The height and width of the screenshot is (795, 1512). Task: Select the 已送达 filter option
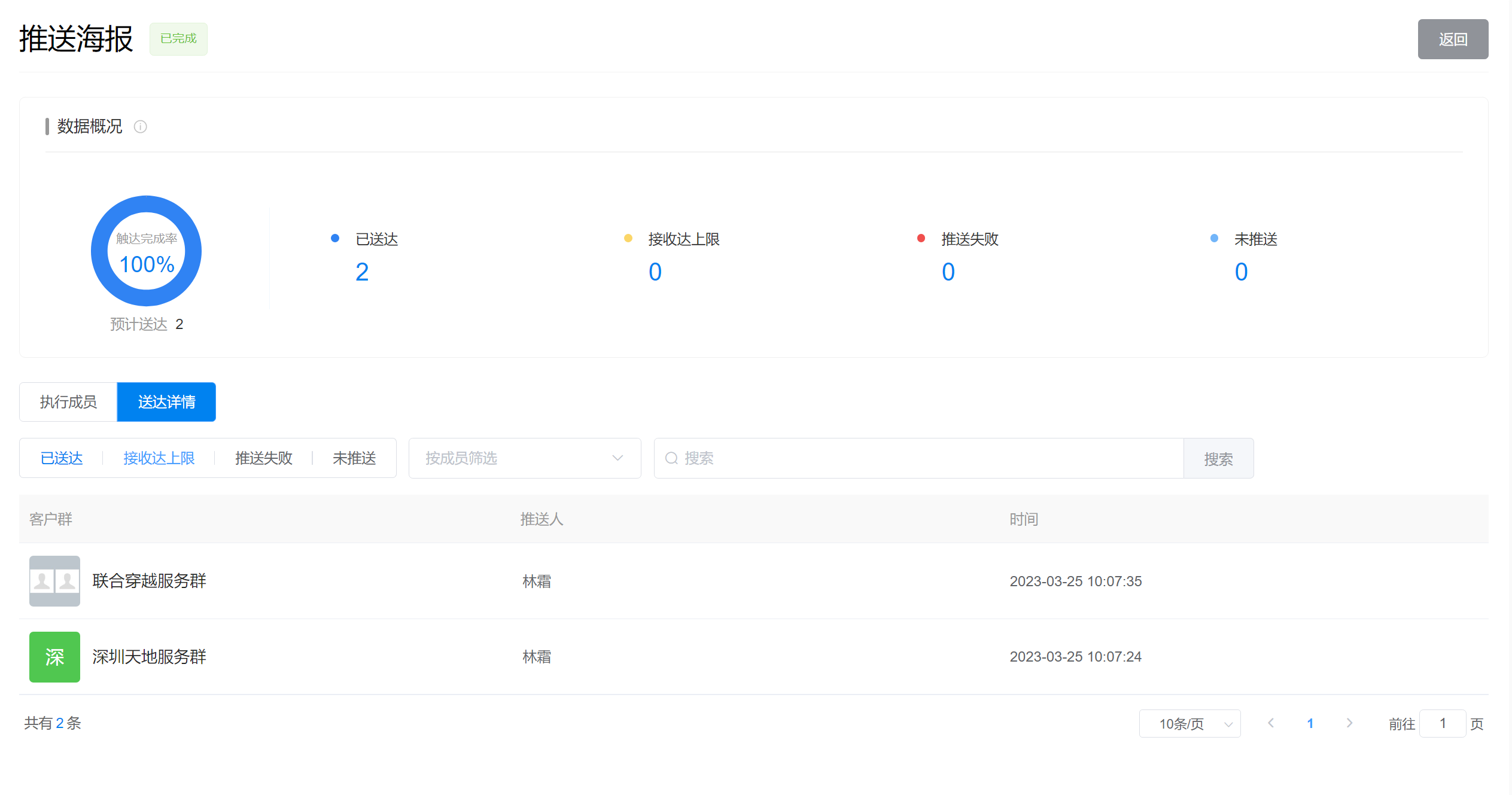[x=62, y=458]
